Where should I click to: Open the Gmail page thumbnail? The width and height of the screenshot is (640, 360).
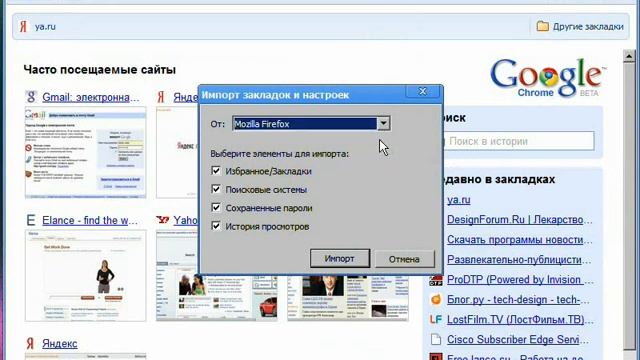(85, 153)
